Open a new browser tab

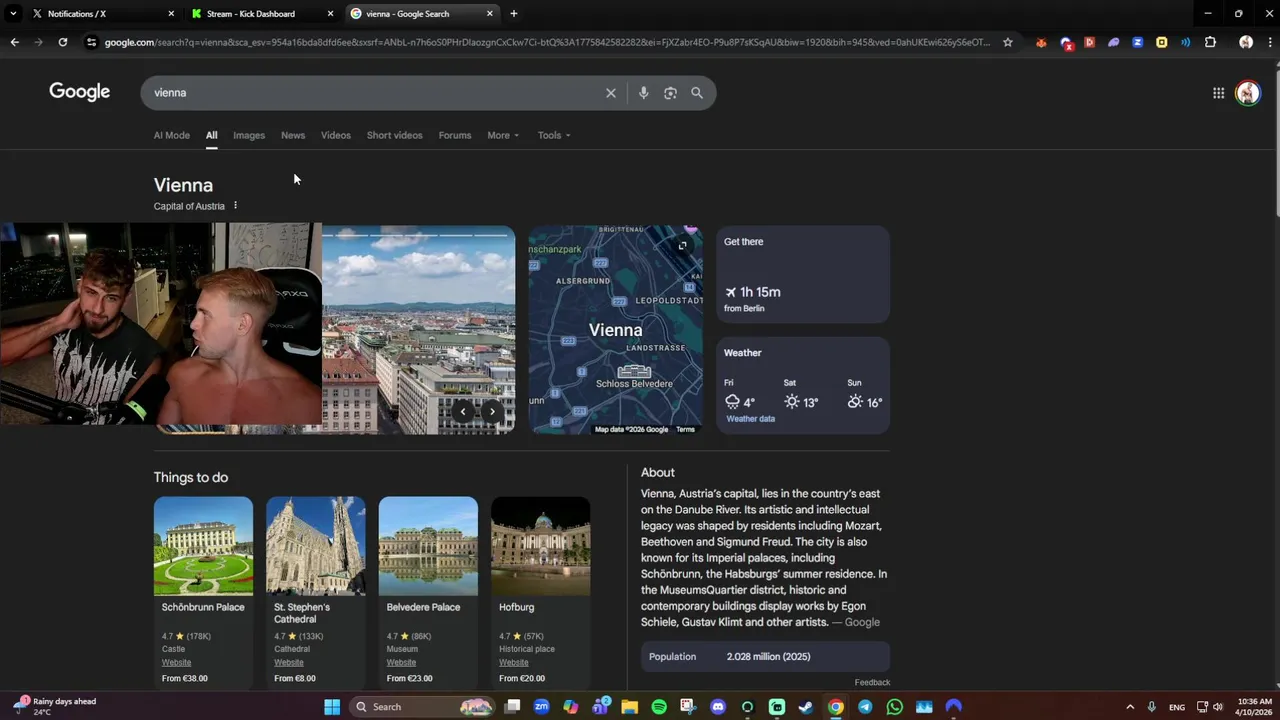click(x=514, y=14)
